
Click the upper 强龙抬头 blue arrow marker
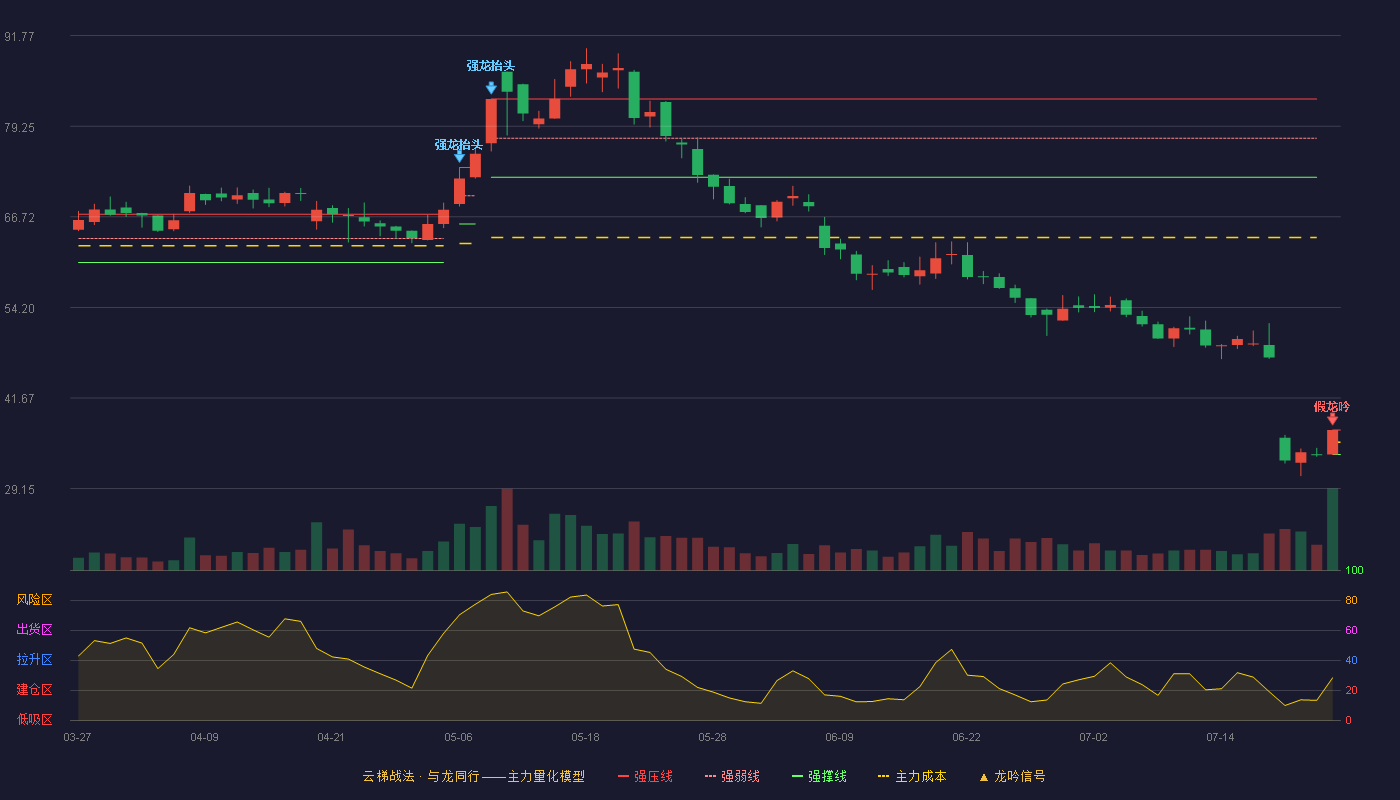[491, 88]
